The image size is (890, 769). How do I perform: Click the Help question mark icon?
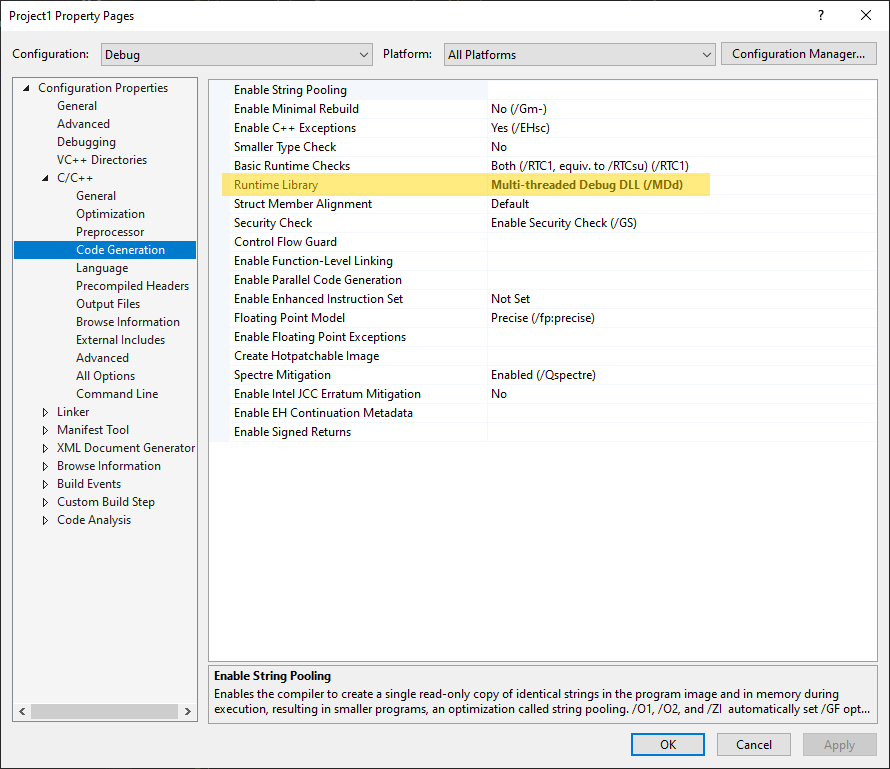coord(820,16)
